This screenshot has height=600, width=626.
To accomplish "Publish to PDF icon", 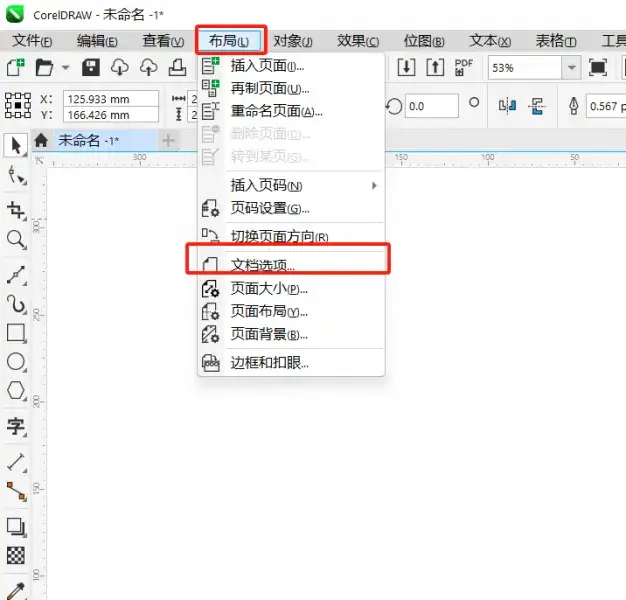I will 464,67.
